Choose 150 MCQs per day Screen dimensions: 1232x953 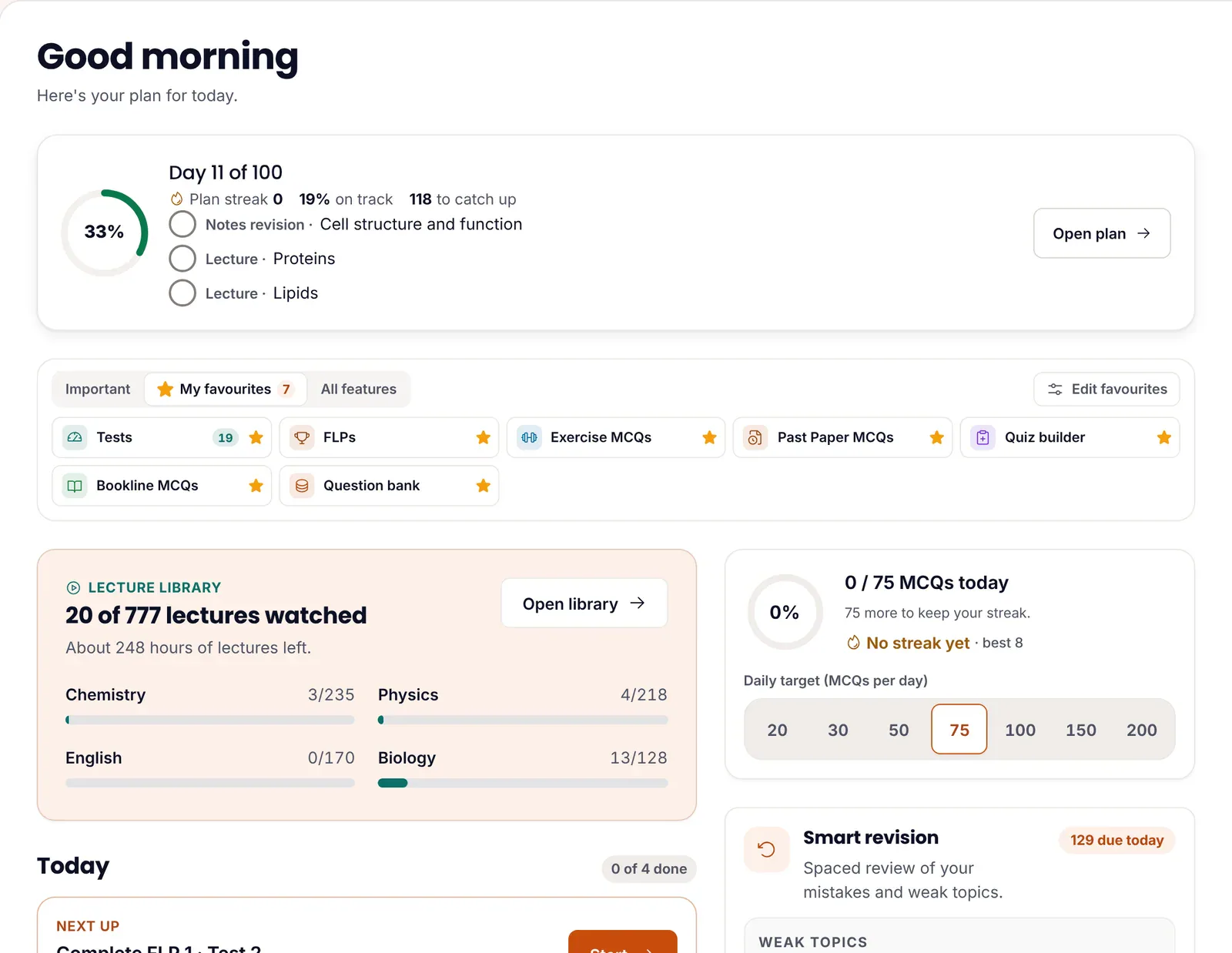pyautogui.click(x=1081, y=730)
